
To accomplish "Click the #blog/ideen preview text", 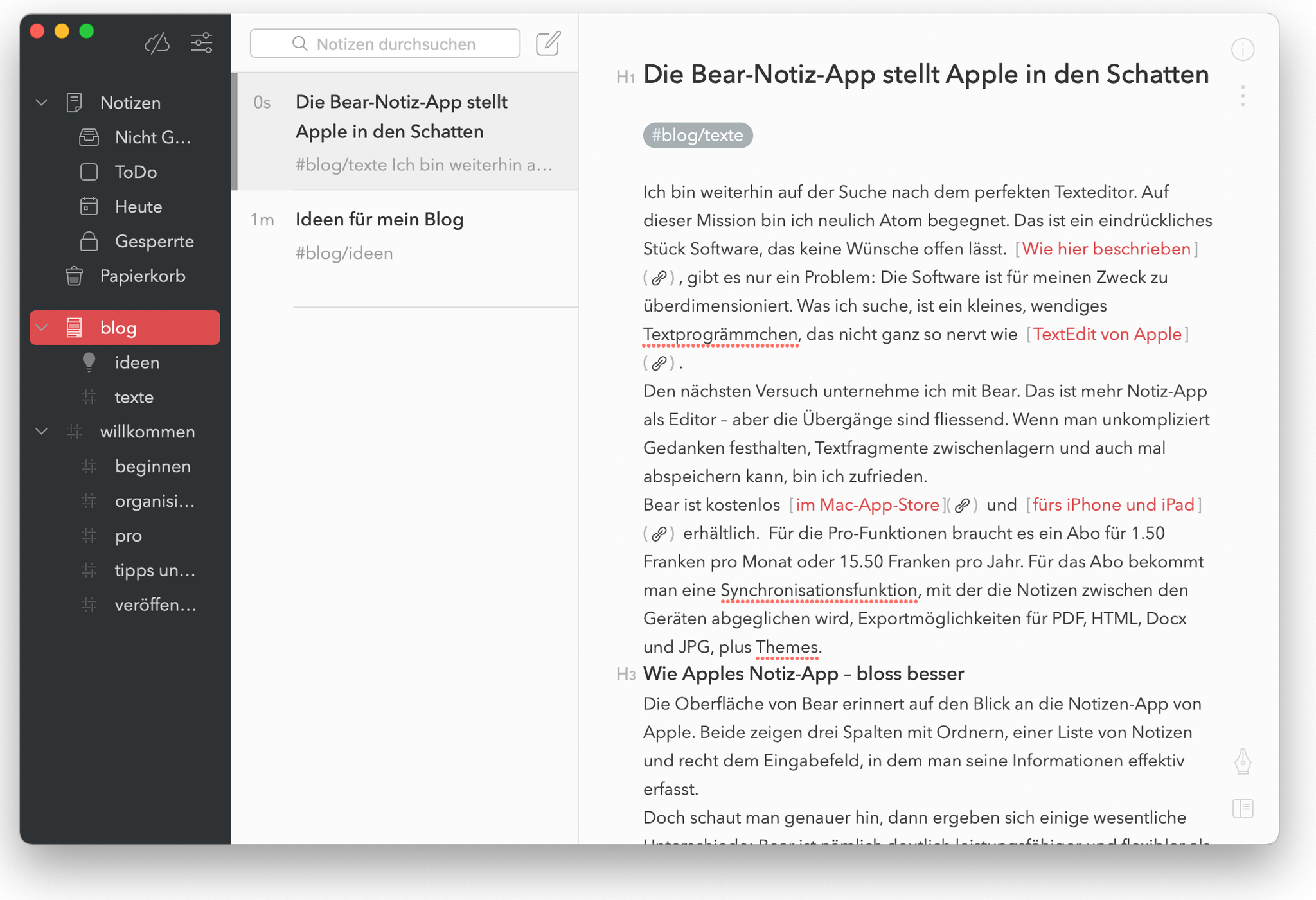I will pyautogui.click(x=344, y=253).
